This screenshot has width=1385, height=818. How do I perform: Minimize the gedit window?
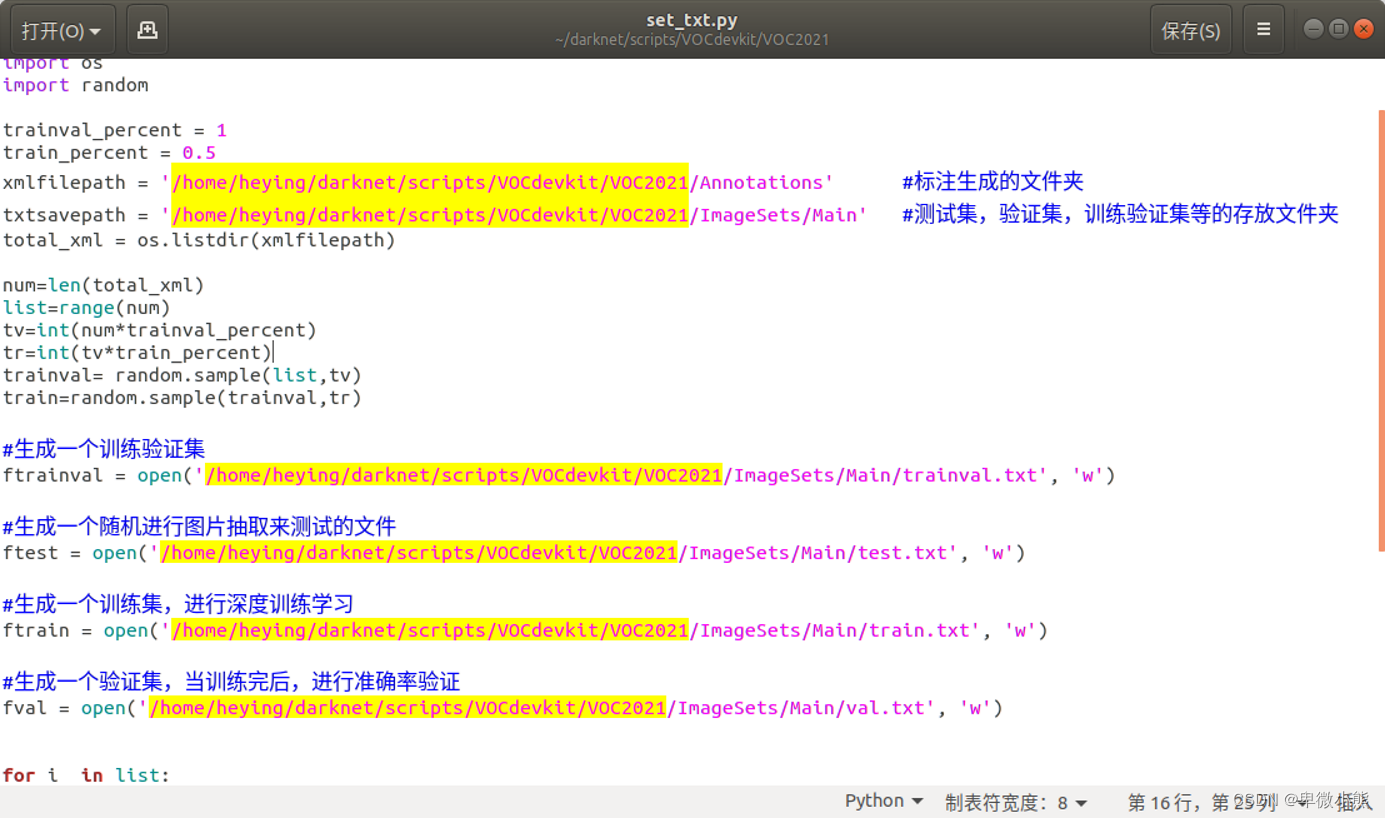(1314, 29)
